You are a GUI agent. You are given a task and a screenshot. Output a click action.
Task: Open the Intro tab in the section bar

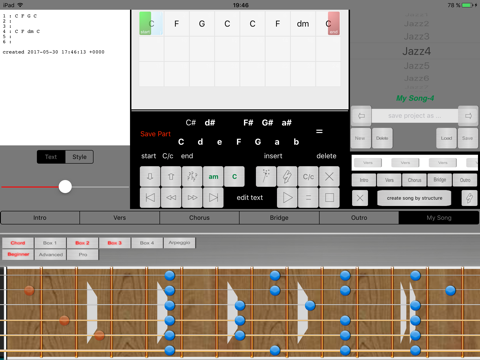point(40,218)
